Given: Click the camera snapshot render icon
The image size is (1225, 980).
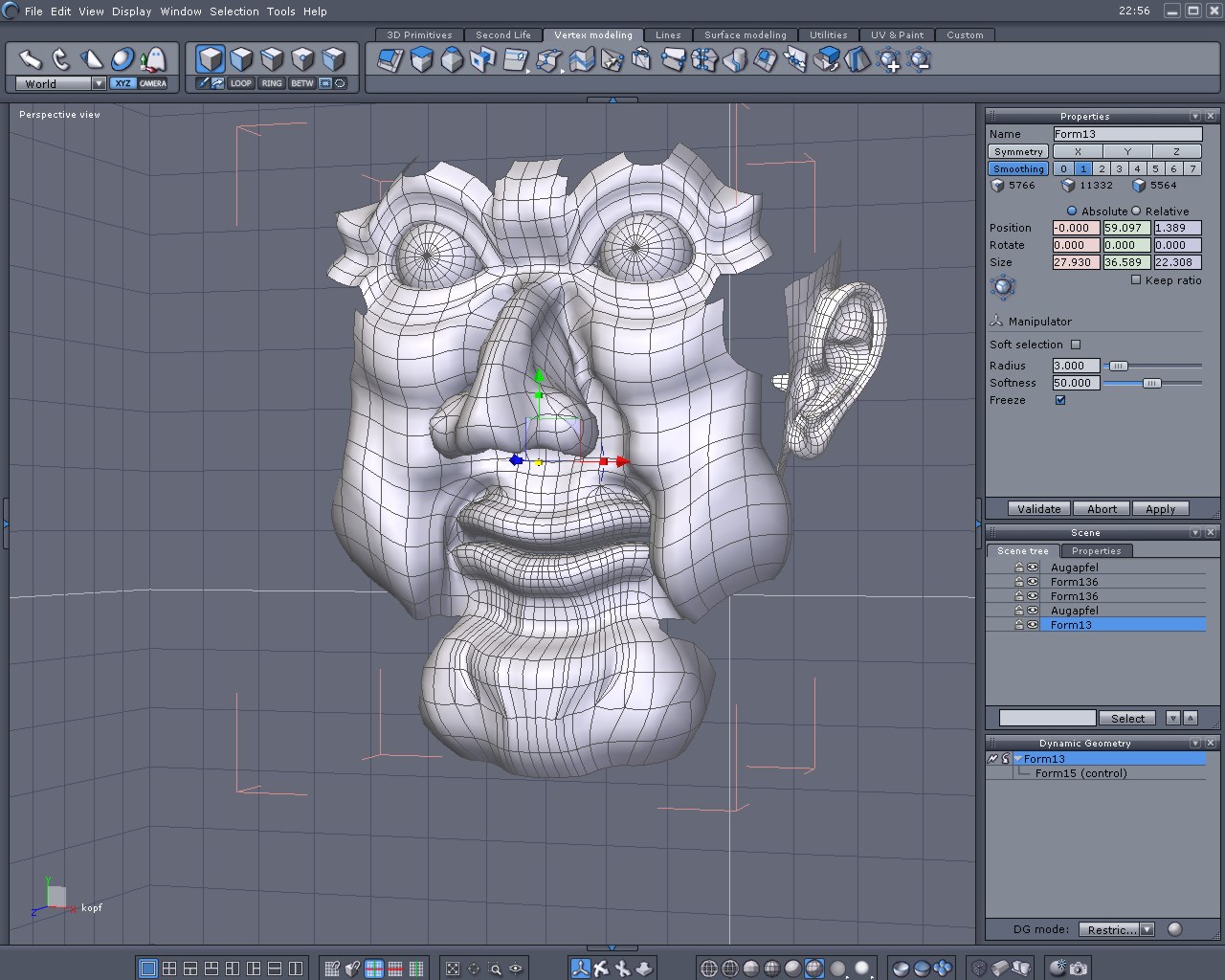Looking at the screenshot, I should pos(1079,969).
